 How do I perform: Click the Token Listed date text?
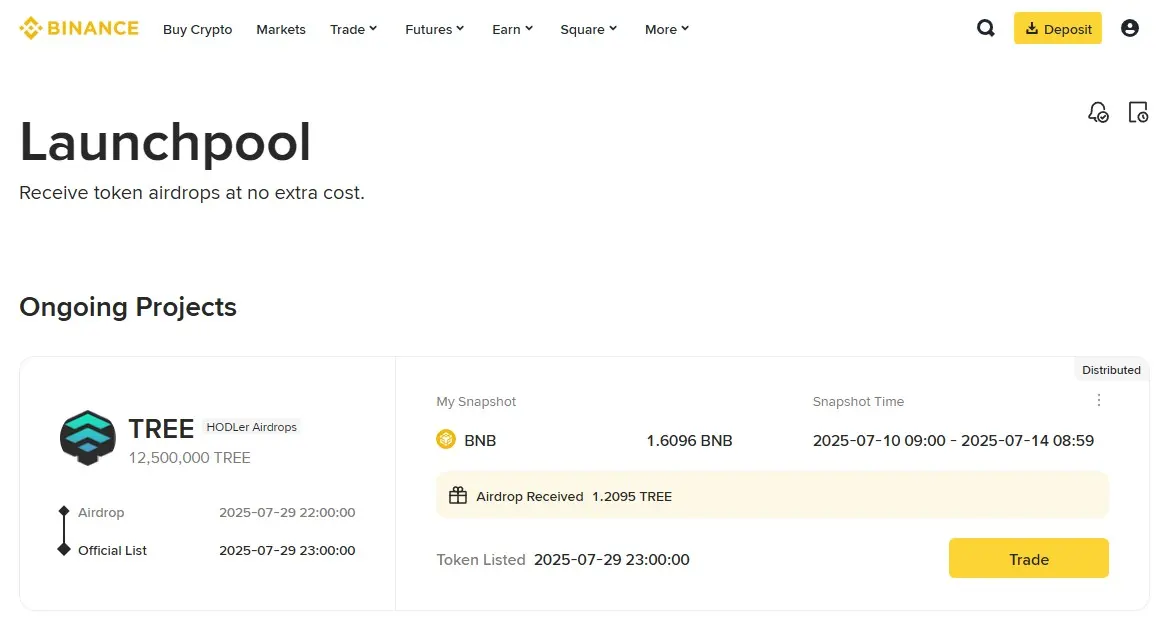pyautogui.click(x=612, y=560)
